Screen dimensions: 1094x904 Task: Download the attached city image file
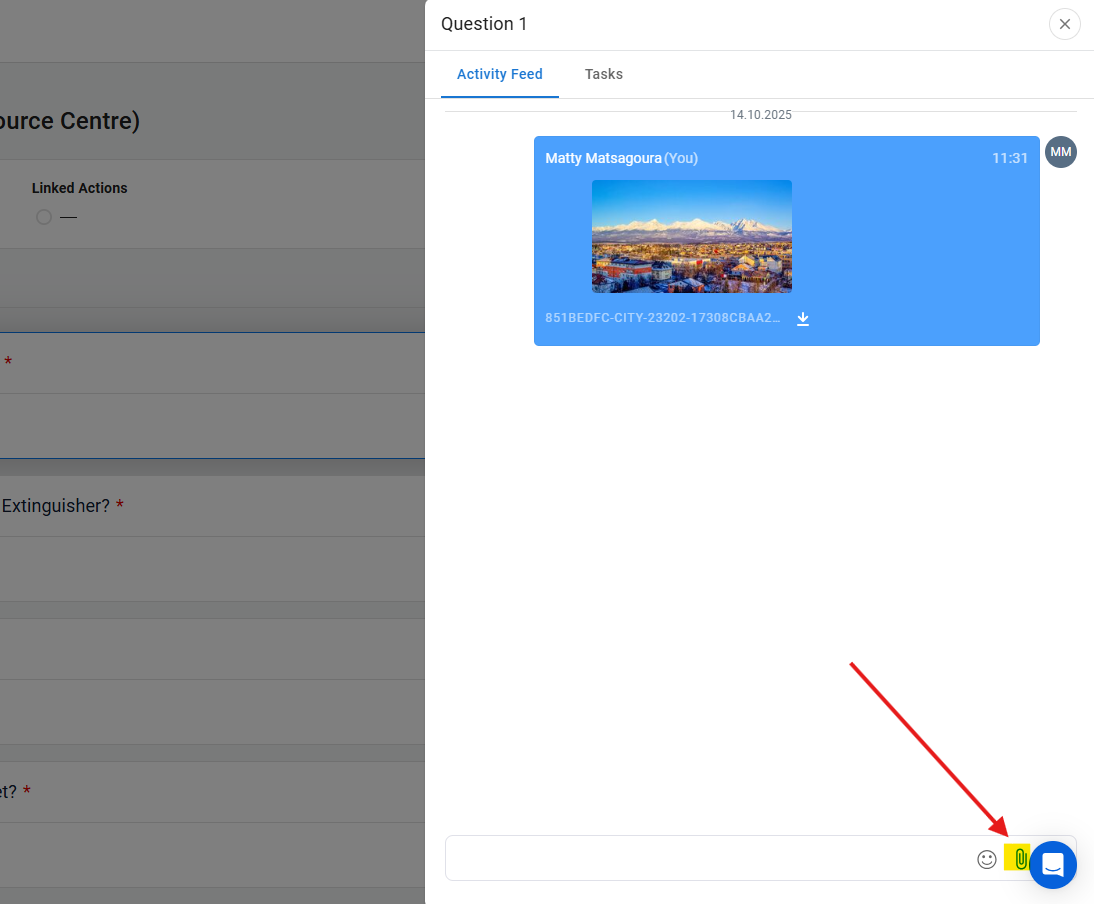coord(803,319)
